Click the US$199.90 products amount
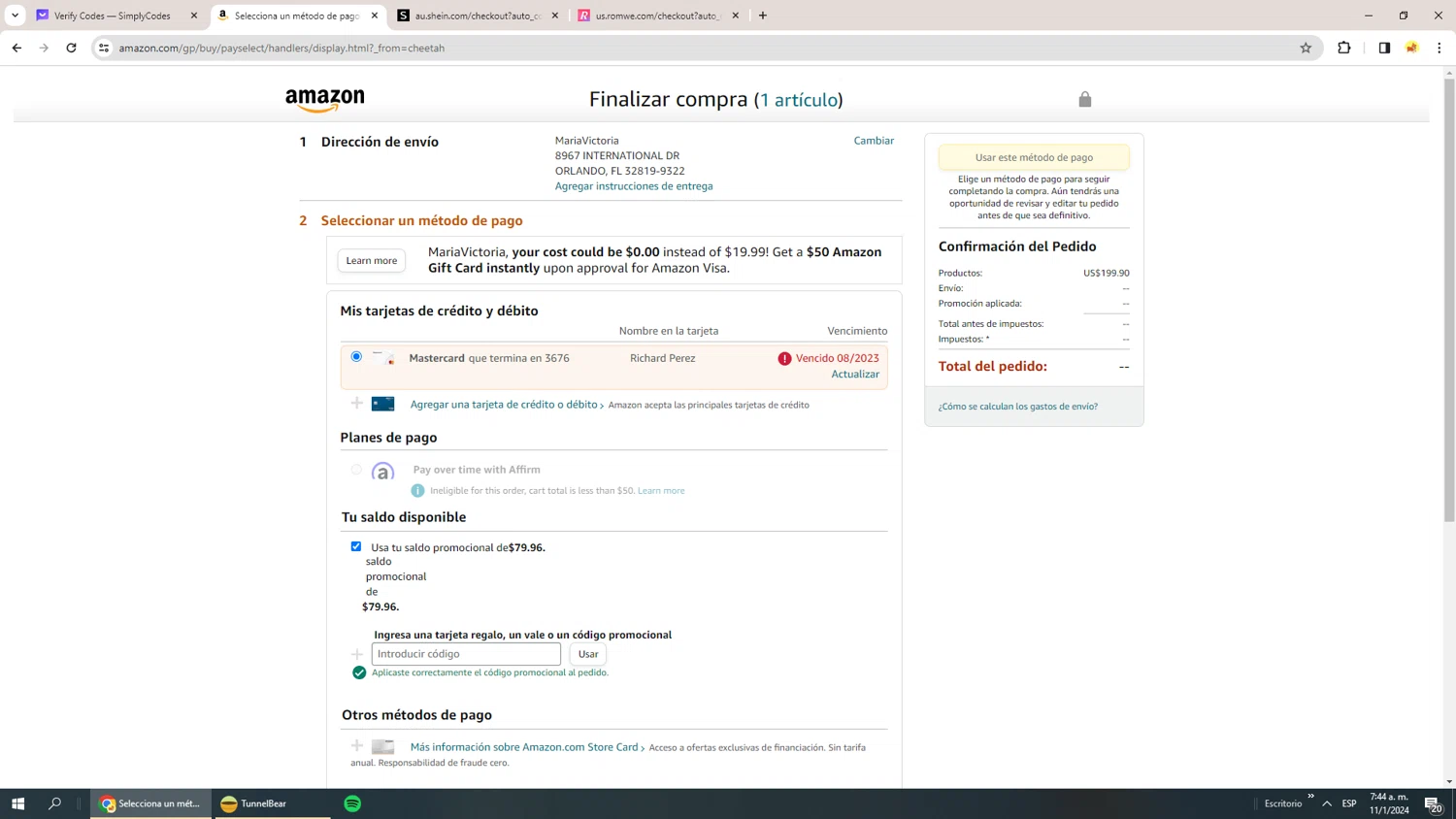Screen dimensions: 1456x819 pyautogui.click(x=1107, y=274)
